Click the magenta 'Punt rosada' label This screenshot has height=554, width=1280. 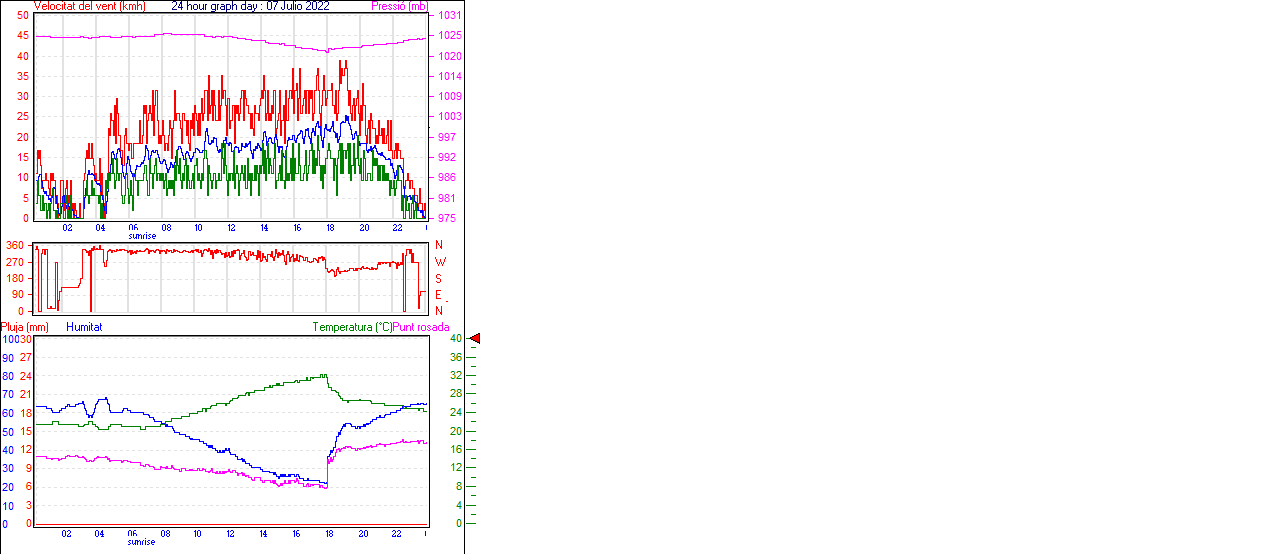click(x=421, y=327)
